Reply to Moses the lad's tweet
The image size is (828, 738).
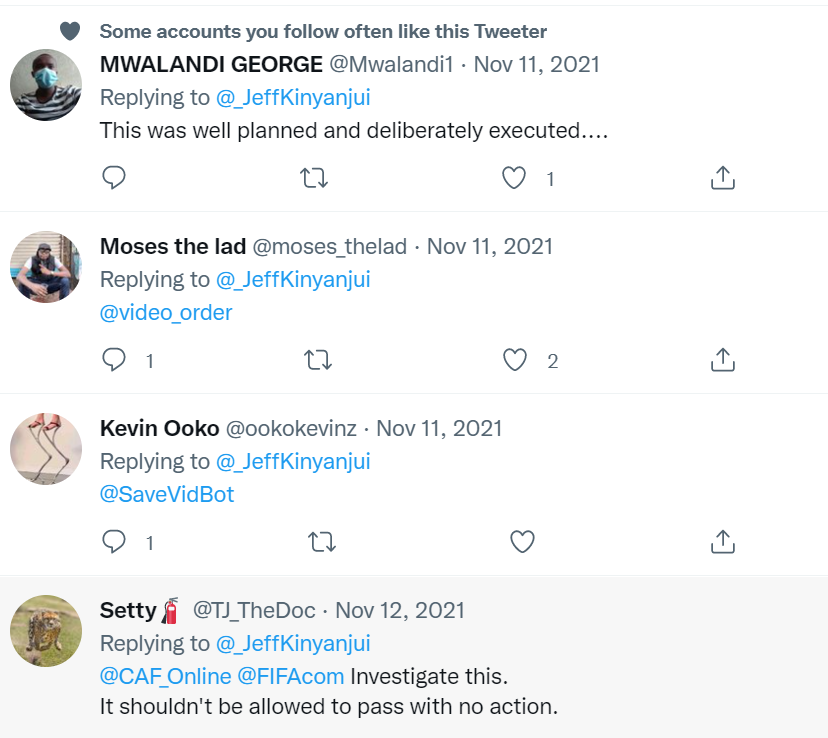tap(115, 360)
